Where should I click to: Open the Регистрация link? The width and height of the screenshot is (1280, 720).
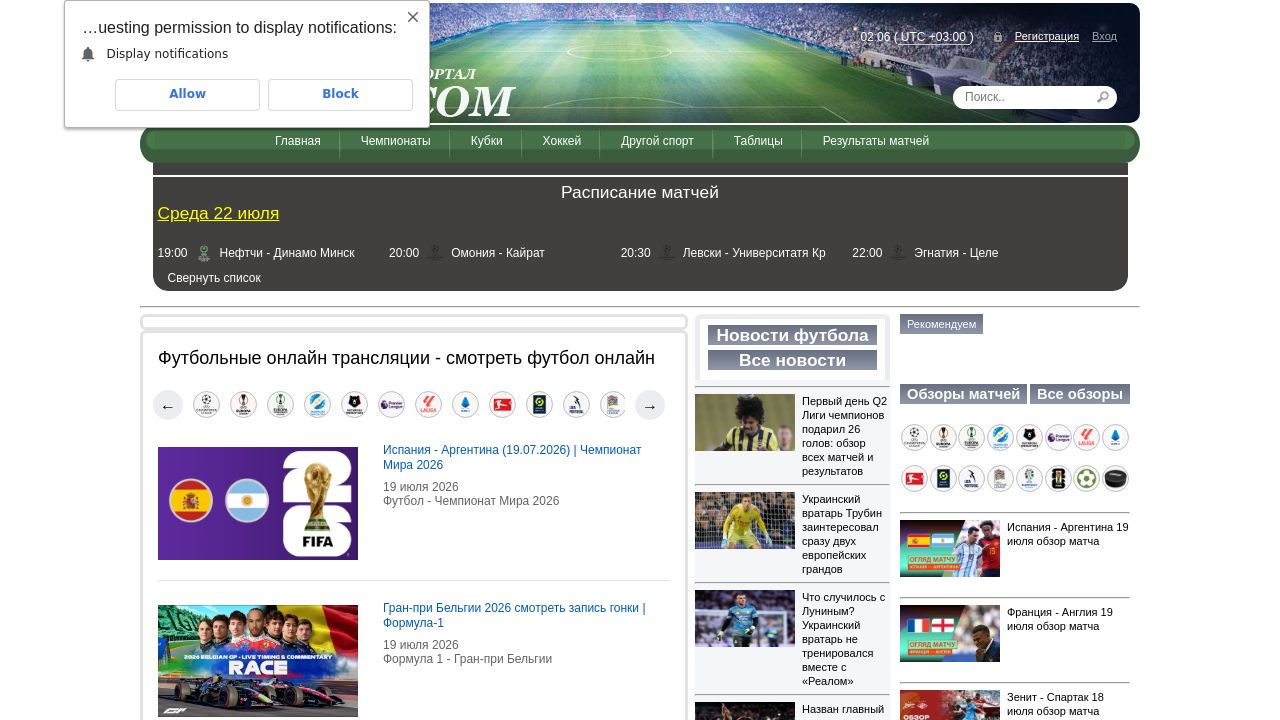(x=1046, y=36)
